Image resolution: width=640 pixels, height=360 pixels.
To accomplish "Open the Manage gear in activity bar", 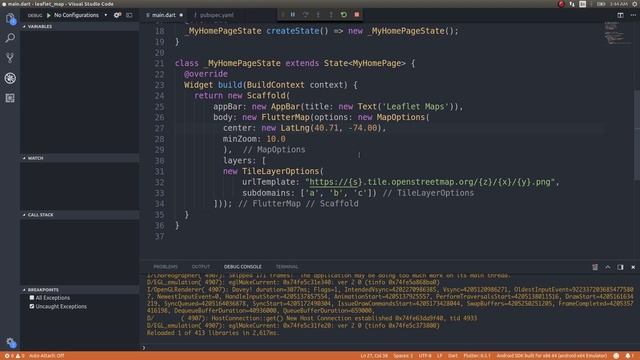I will (11, 342).
